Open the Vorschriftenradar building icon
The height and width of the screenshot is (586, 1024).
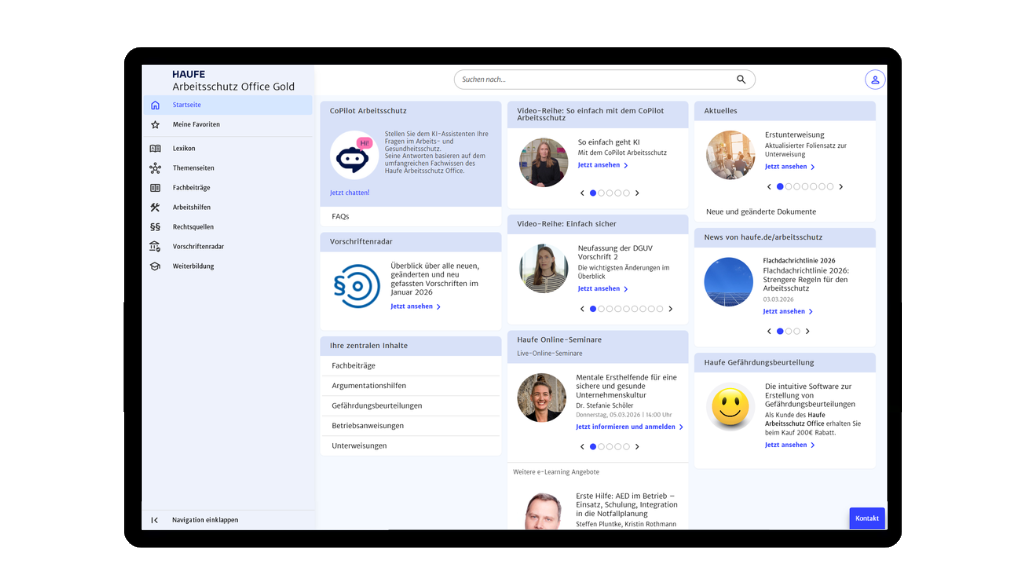pyautogui.click(x=155, y=246)
